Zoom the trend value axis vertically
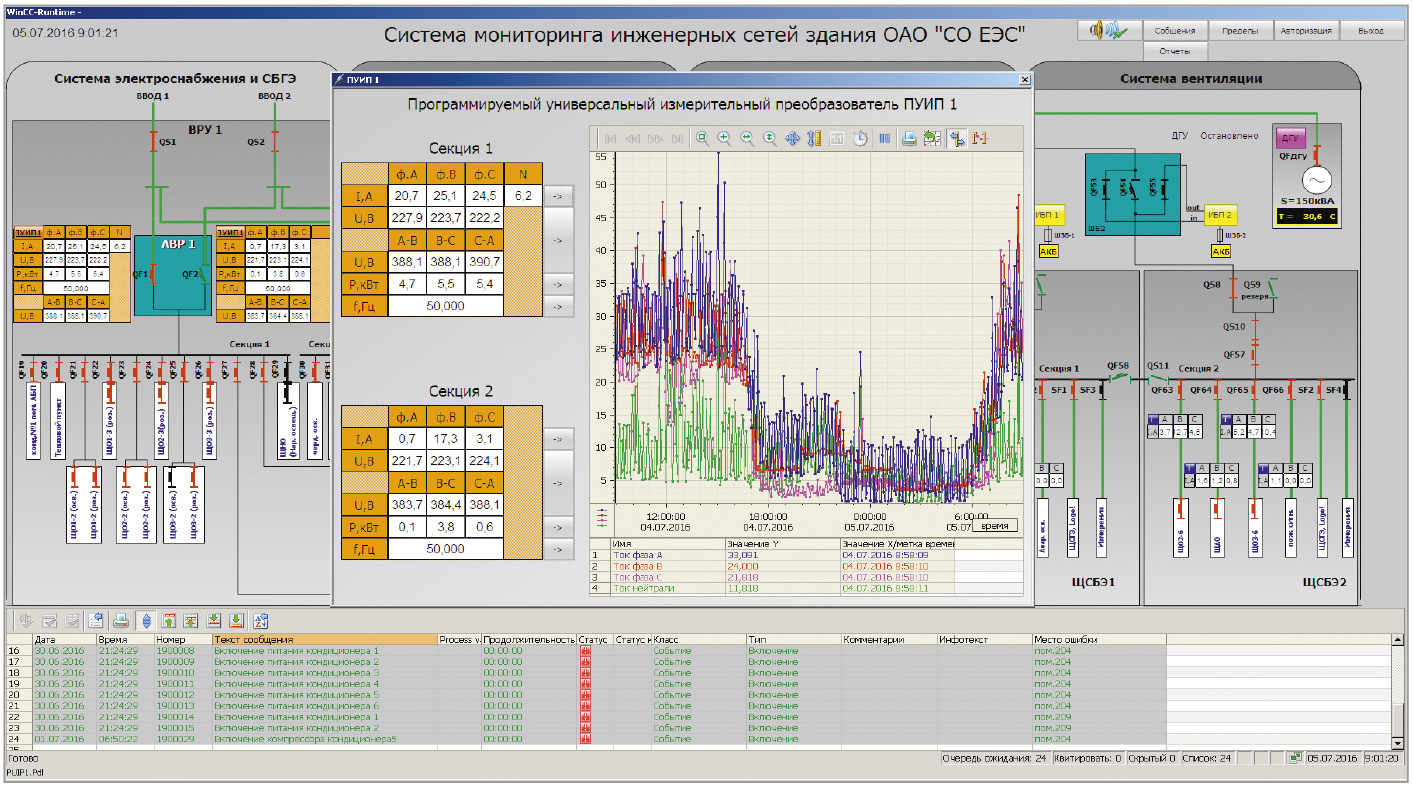Image resolution: width=1413 pixels, height=787 pixels. (770, 139)
